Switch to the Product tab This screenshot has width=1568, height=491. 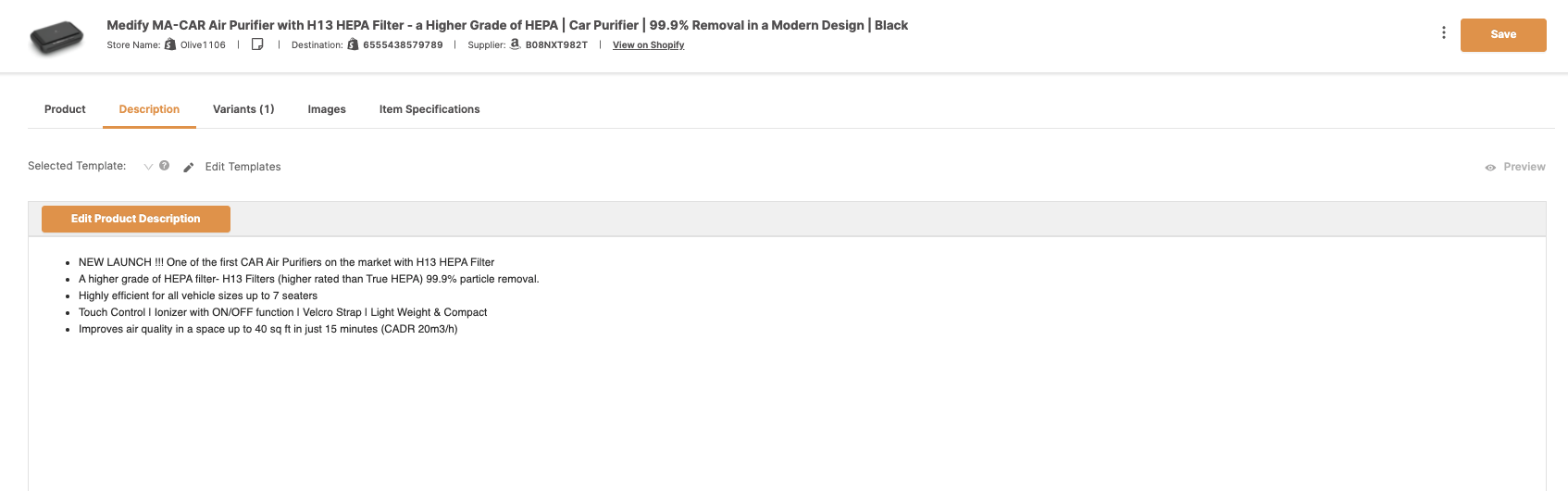point(65,109)
